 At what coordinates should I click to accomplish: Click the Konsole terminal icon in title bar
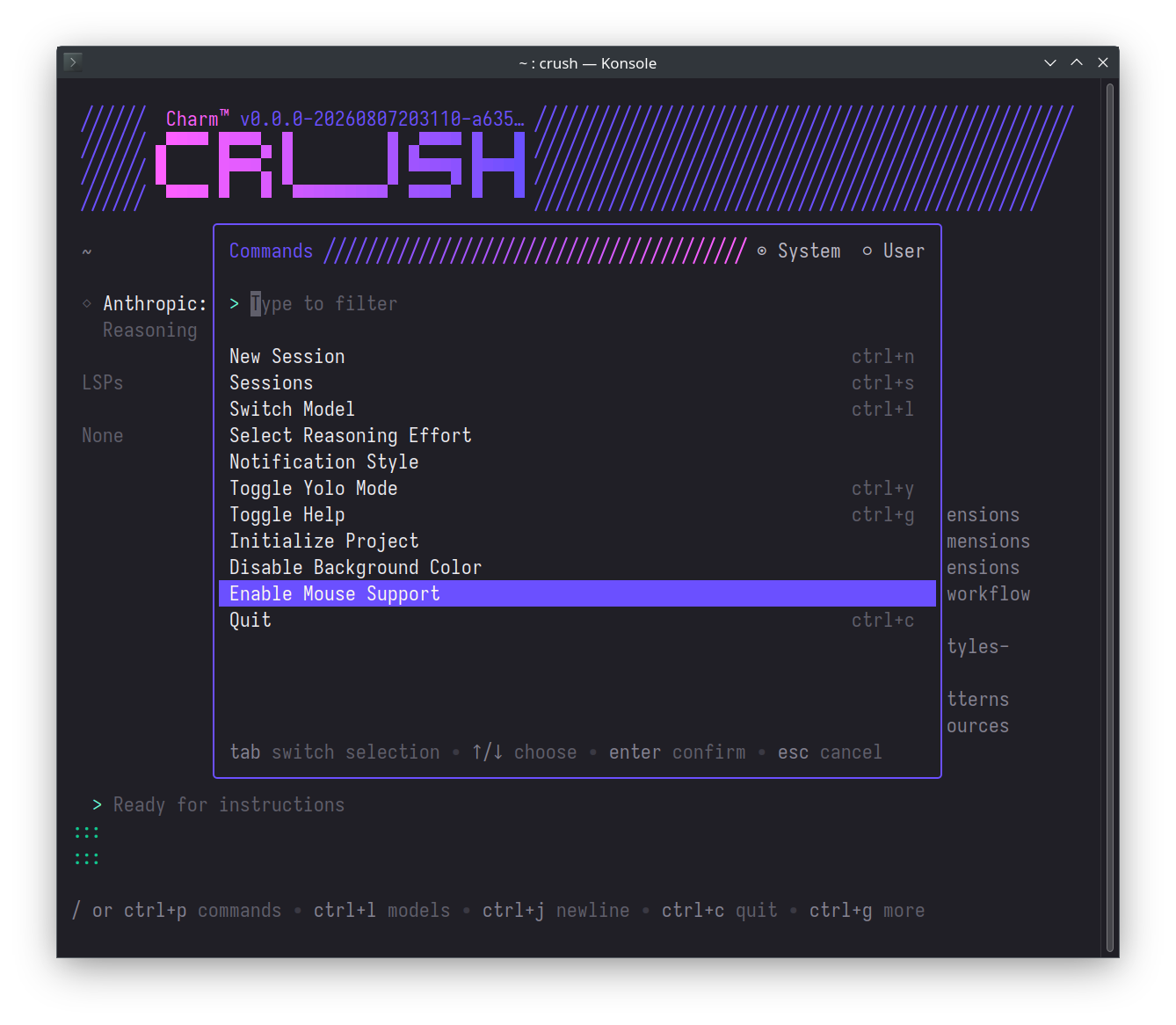click(x=73, y=62)
